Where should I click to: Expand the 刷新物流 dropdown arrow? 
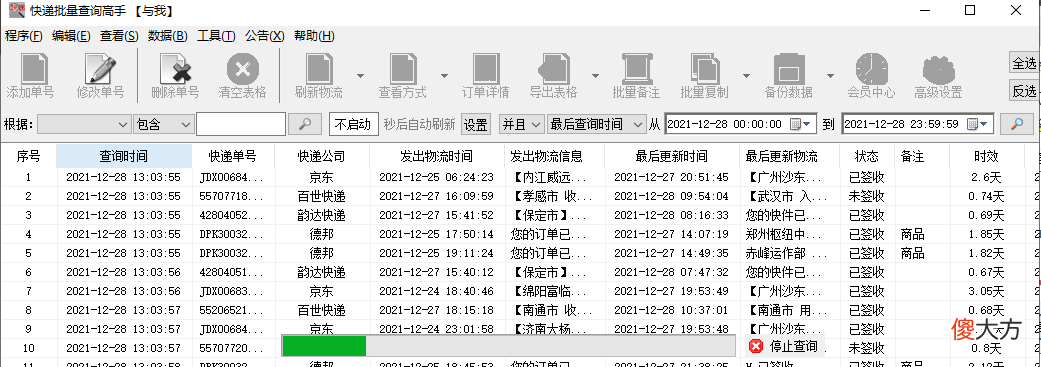tap(360, 76)
